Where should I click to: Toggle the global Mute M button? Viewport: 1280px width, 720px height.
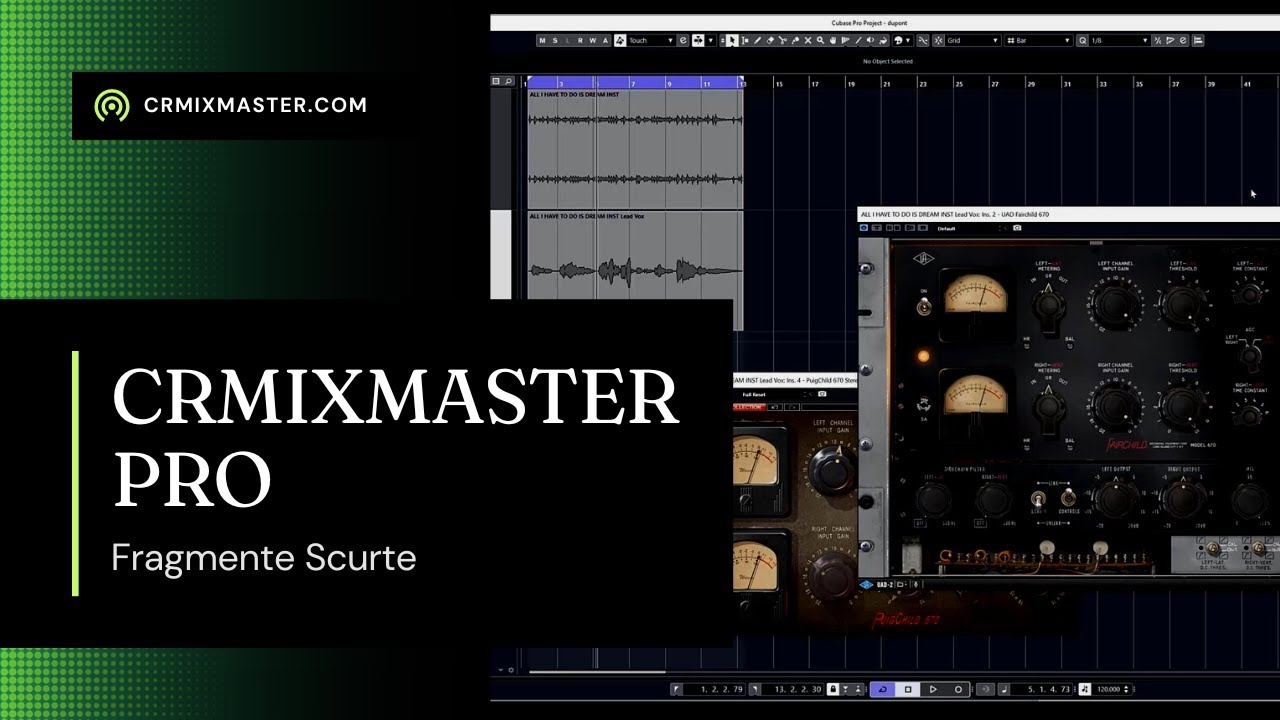click(542, 40)
